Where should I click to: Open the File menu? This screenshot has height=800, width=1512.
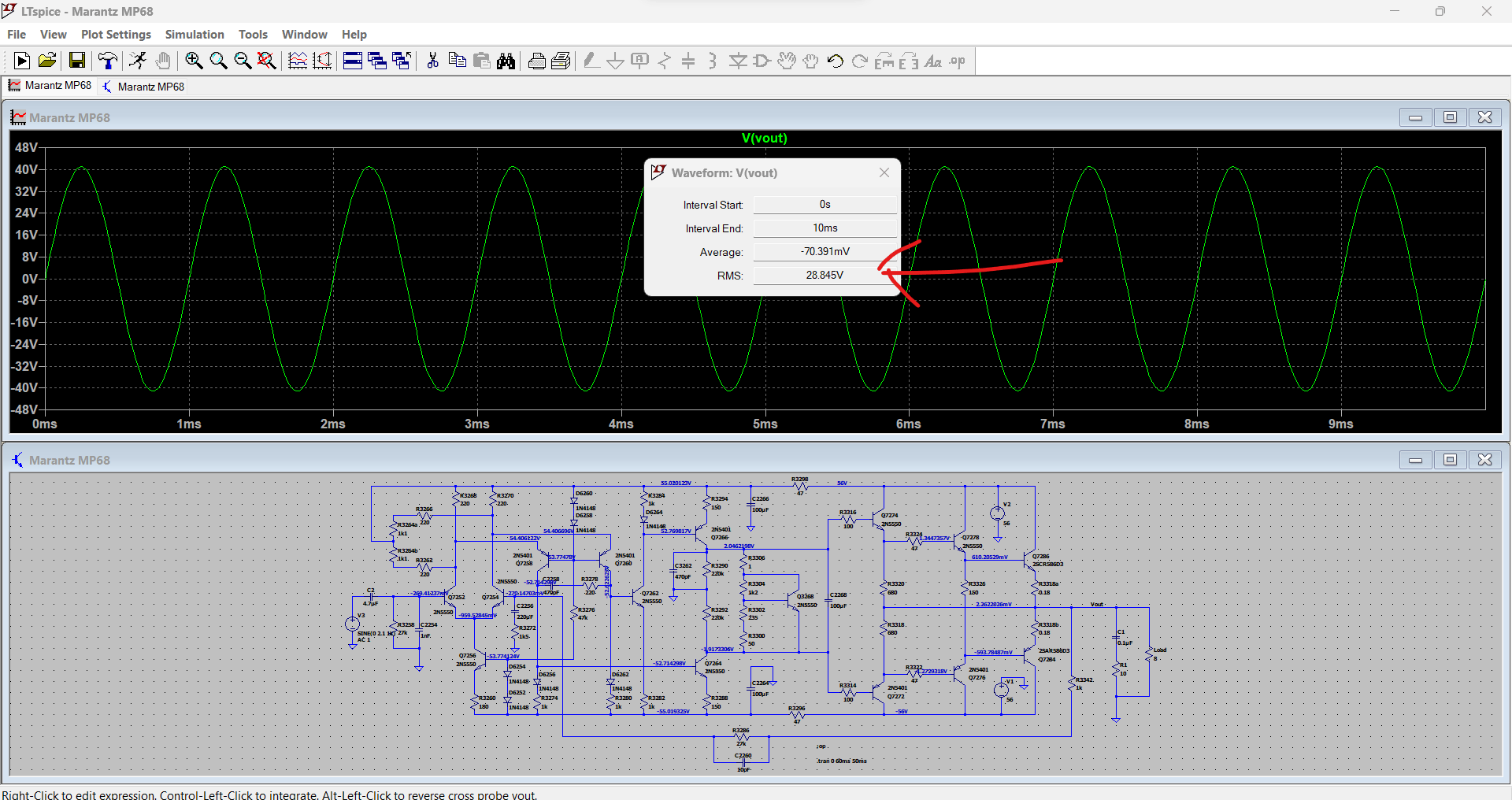pyautogui.click(x=17, y=35)
